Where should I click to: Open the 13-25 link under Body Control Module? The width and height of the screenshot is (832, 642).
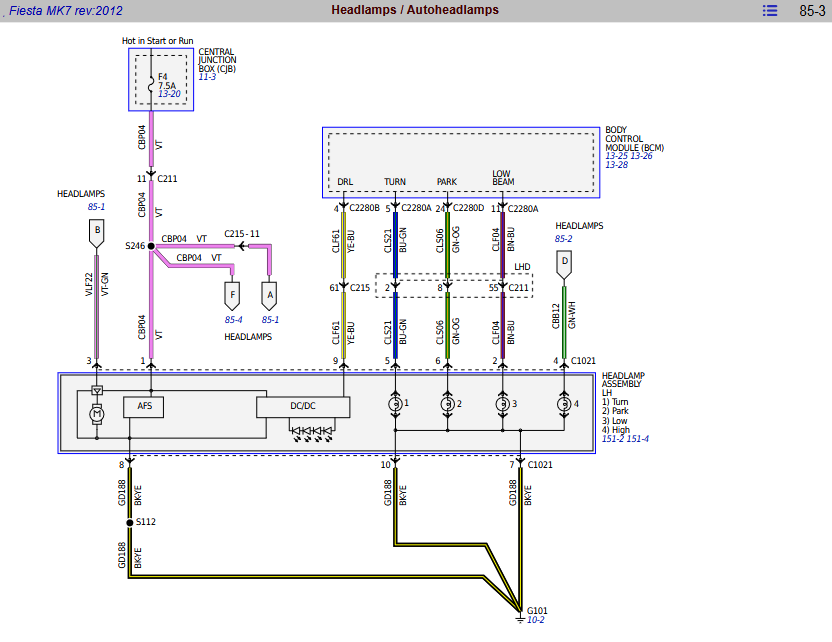pos(615,156)
